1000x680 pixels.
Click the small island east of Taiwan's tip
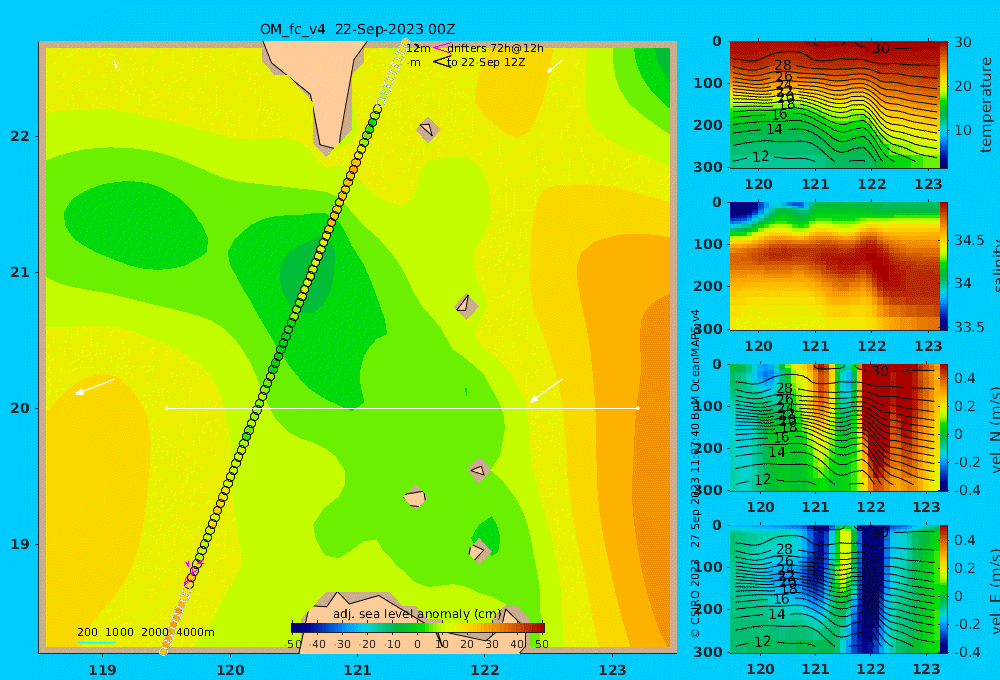[427, 129]
